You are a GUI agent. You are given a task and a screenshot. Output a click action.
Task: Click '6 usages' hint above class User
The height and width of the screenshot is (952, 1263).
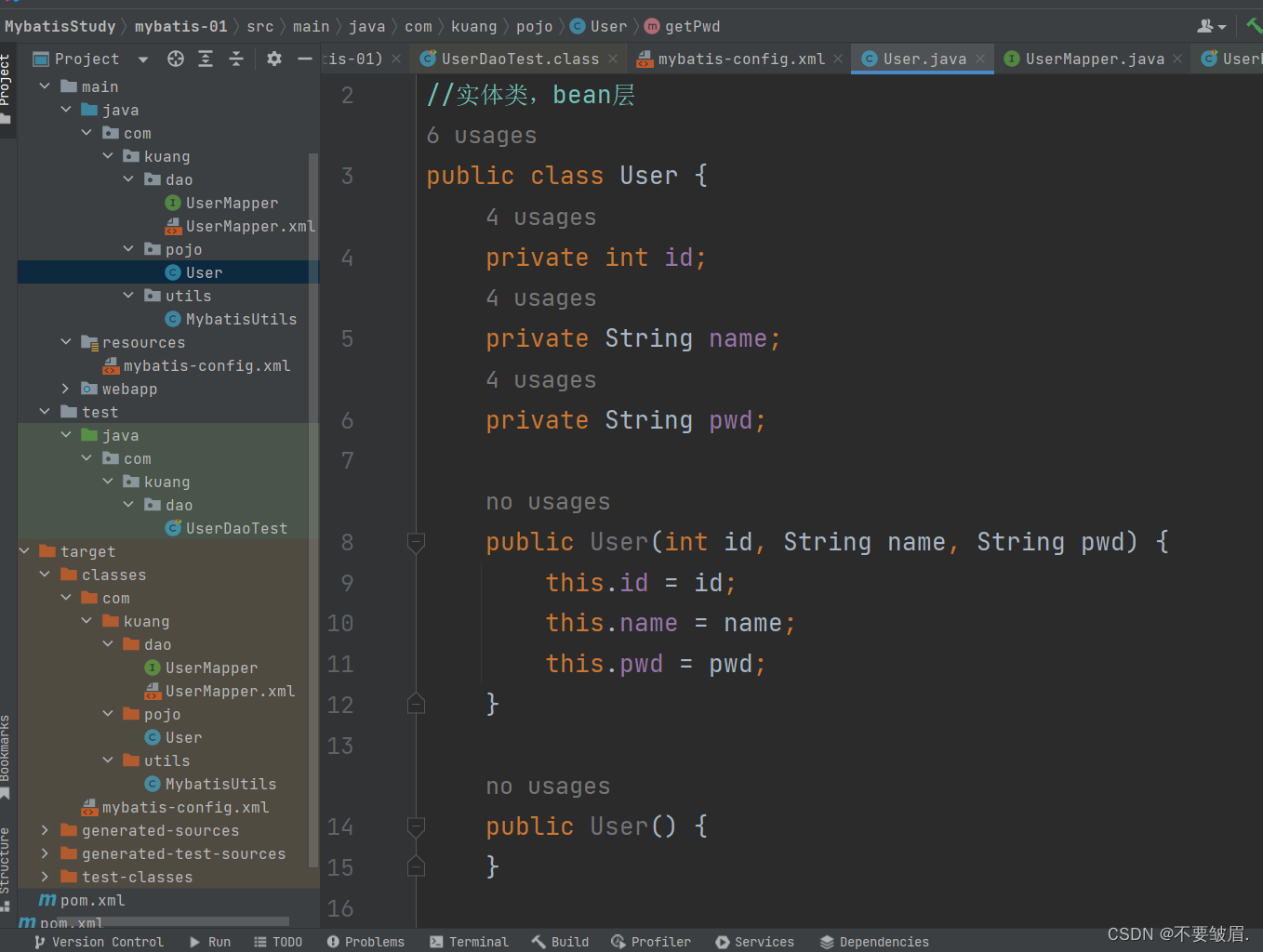pyautogui.click(x=482, y=136)
